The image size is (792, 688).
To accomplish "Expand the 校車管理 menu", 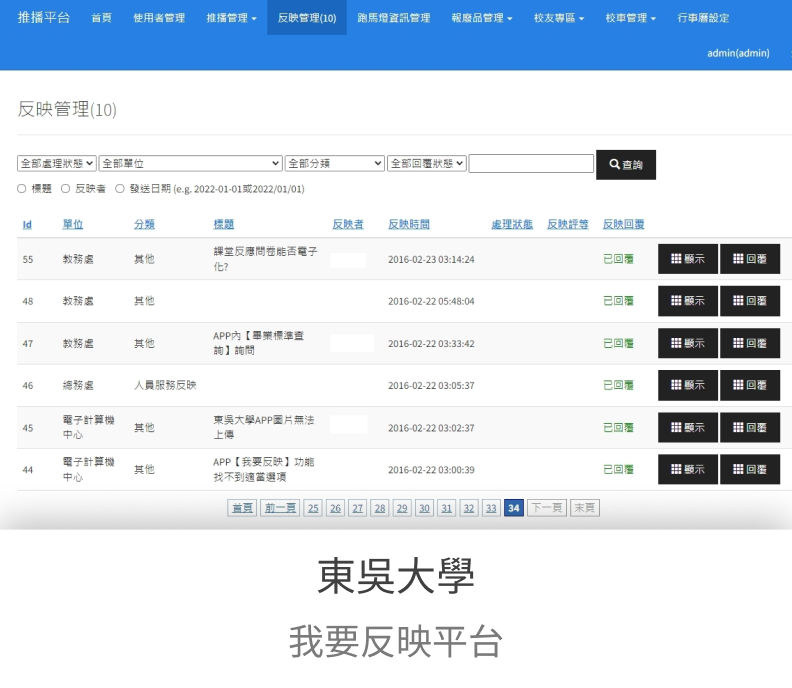I will (630, 18).
